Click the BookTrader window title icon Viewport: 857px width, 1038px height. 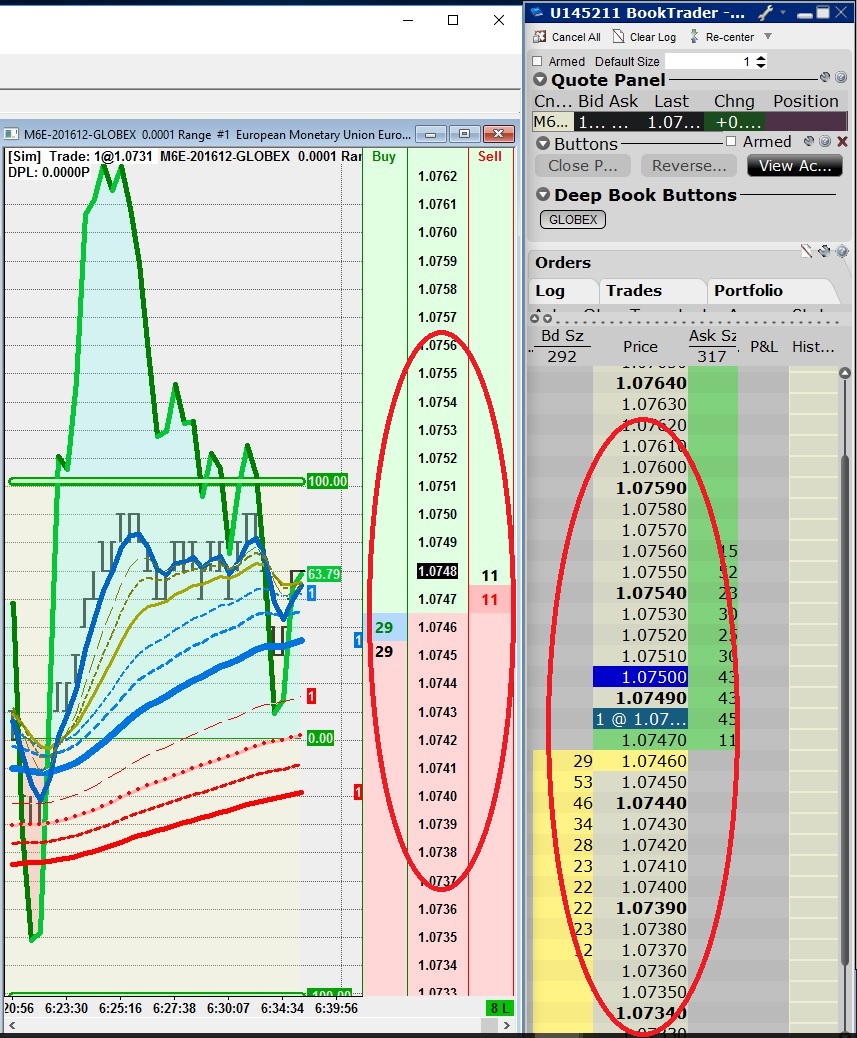tap(537, 13)
